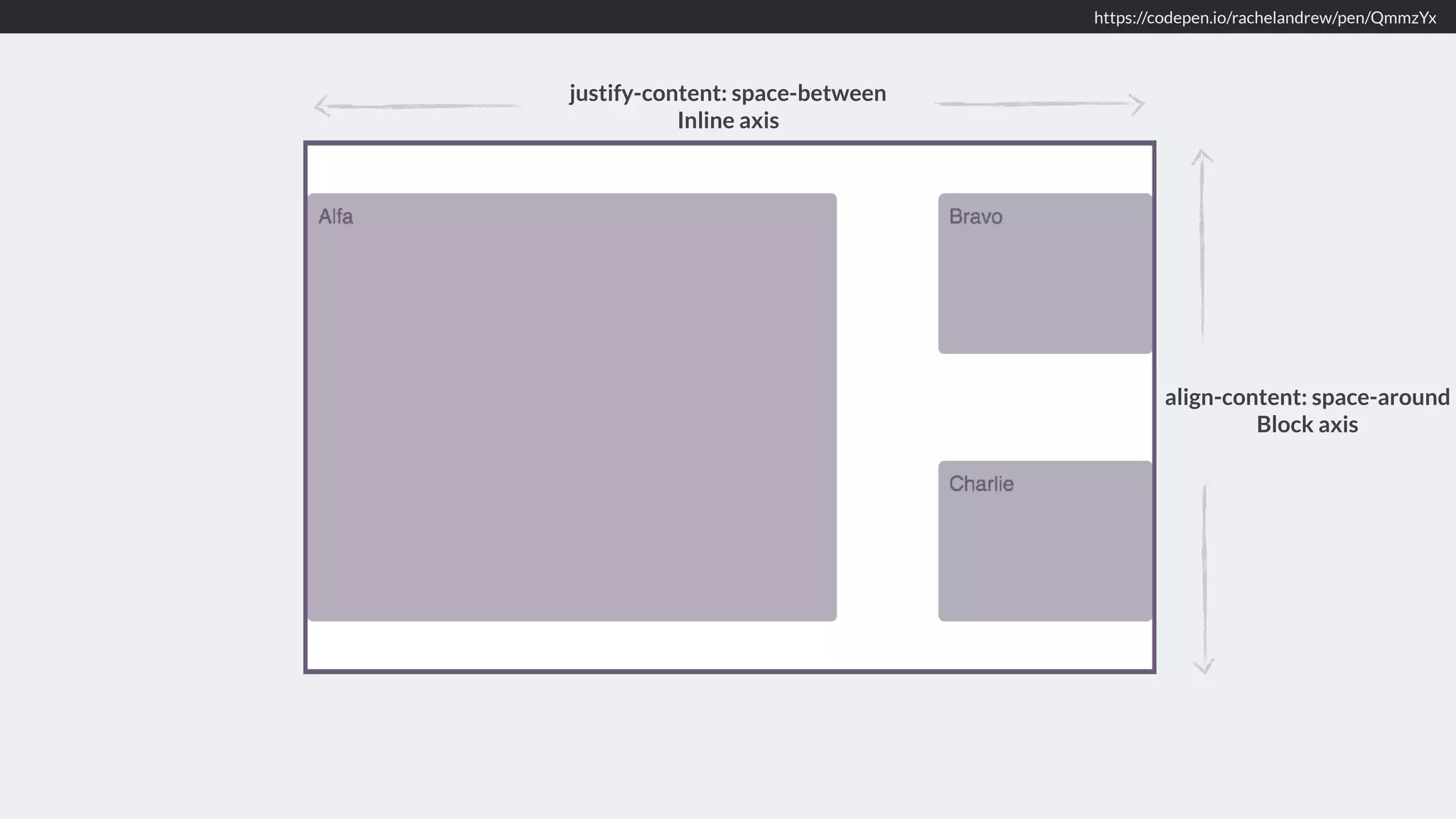The height and width of the screenshot is (819, 1456).
Task: Click the "Alfa" text label
Action: pos(336,216)
